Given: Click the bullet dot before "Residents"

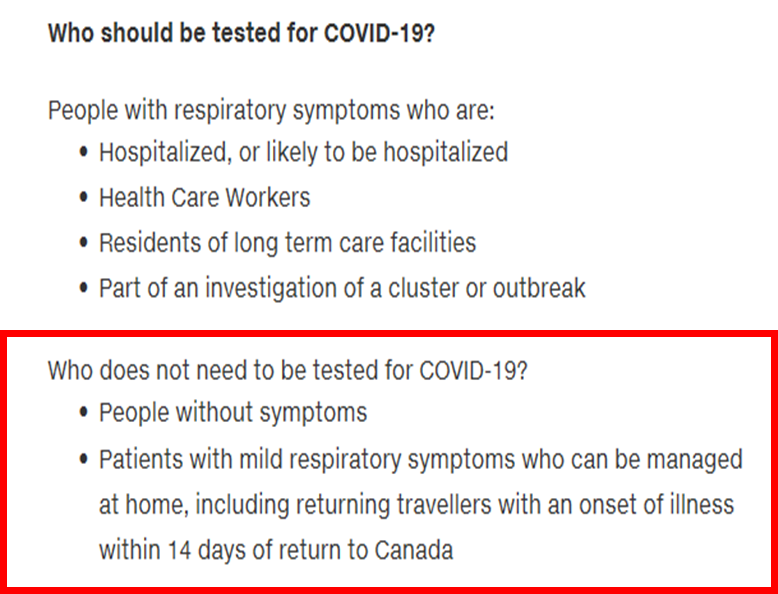Looking at the screenshot, I should pyautogui.click(x=84, y=243).
